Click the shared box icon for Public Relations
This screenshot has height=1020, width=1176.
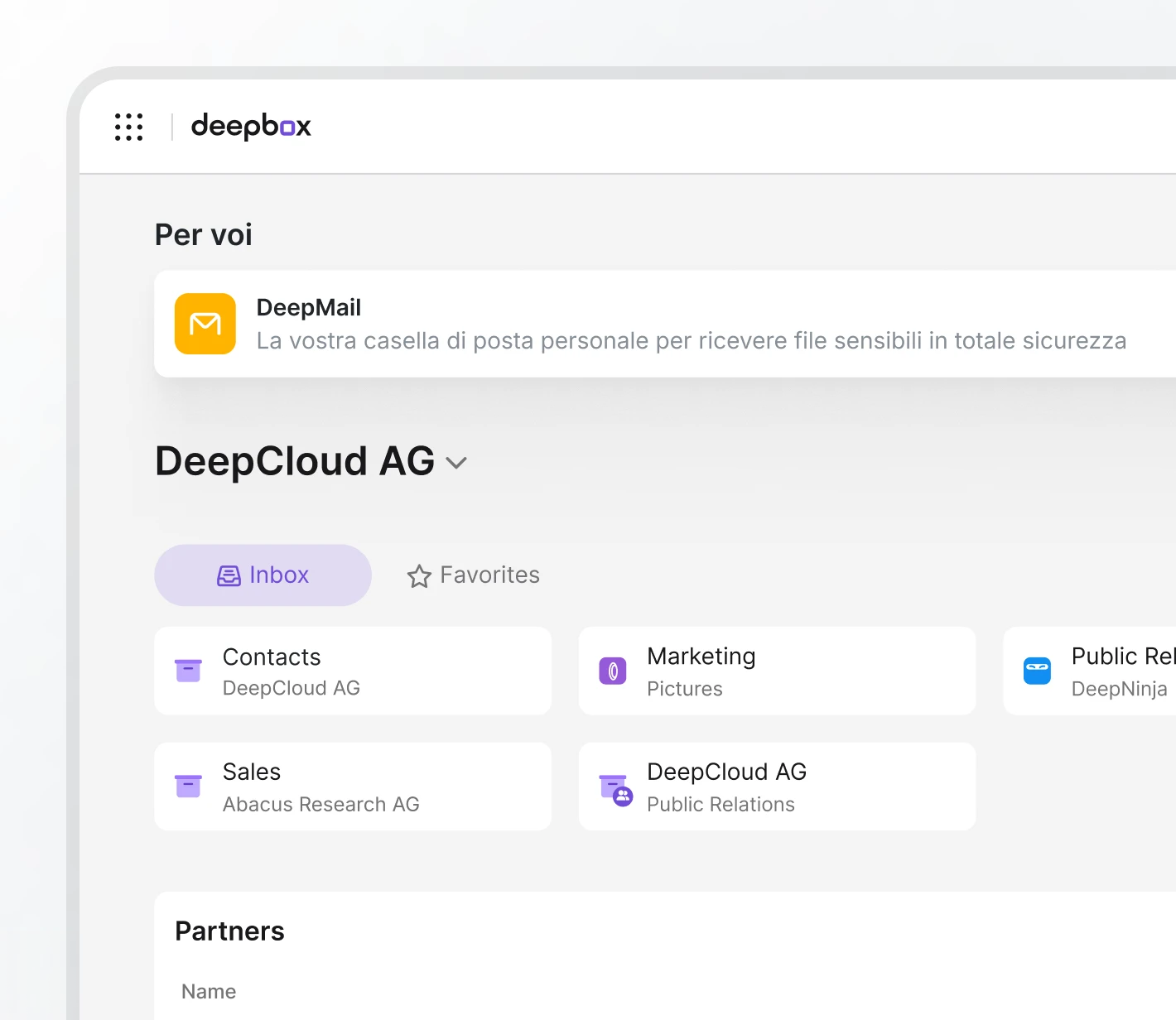click(615, 790)
